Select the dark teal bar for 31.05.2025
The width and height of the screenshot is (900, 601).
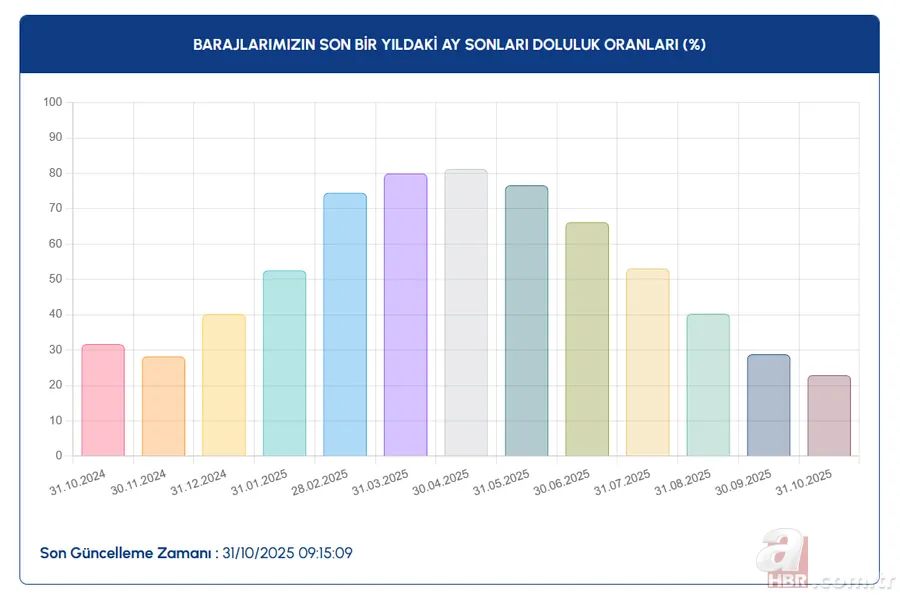[526, 320]
